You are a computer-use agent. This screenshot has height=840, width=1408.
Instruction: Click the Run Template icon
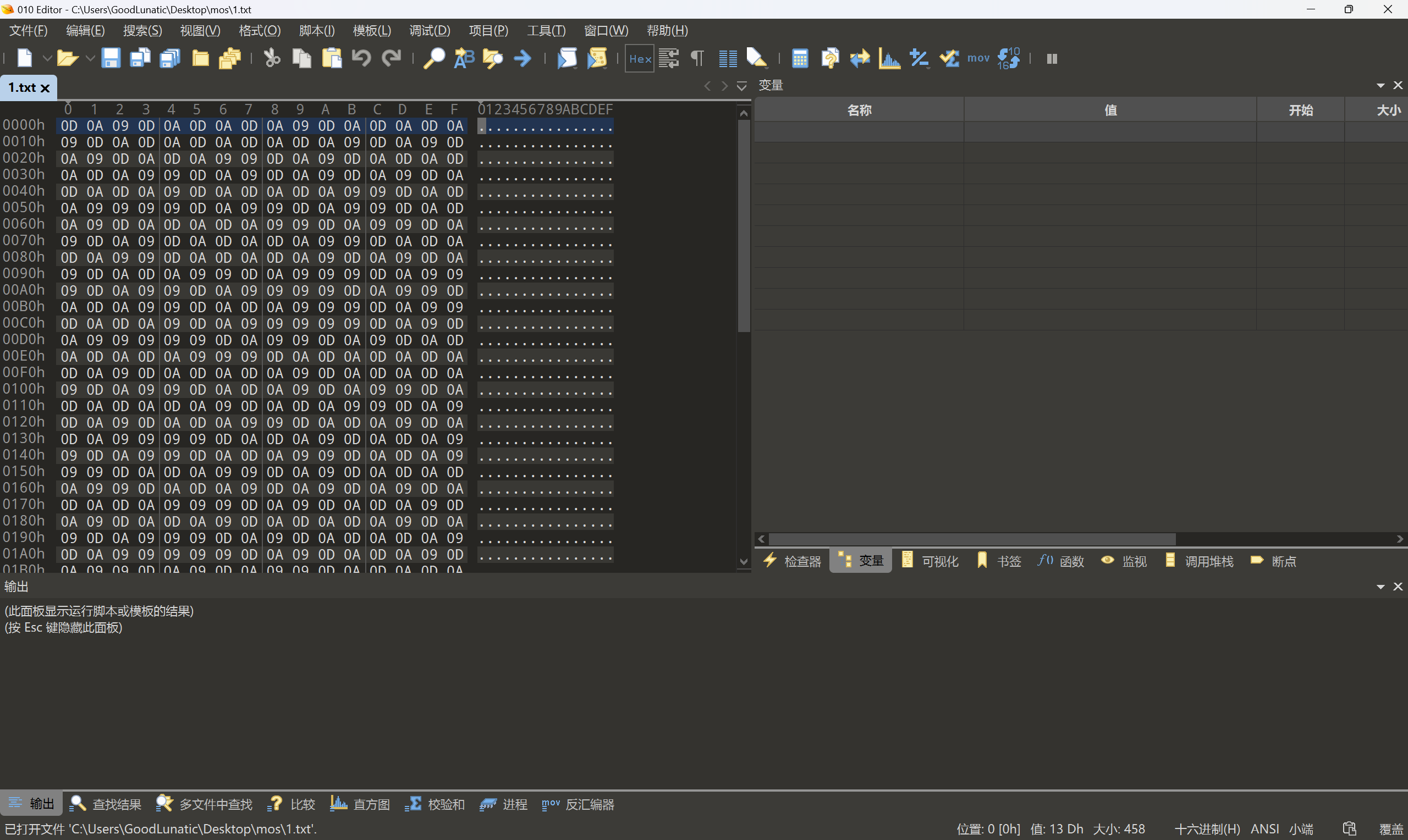(x=597, y=58)
